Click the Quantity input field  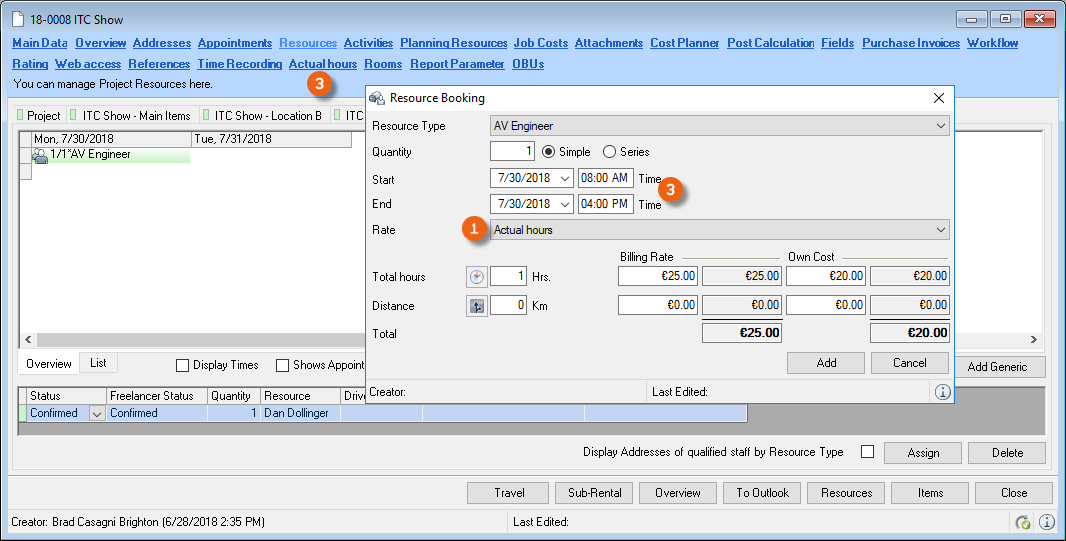coord(512,152)
